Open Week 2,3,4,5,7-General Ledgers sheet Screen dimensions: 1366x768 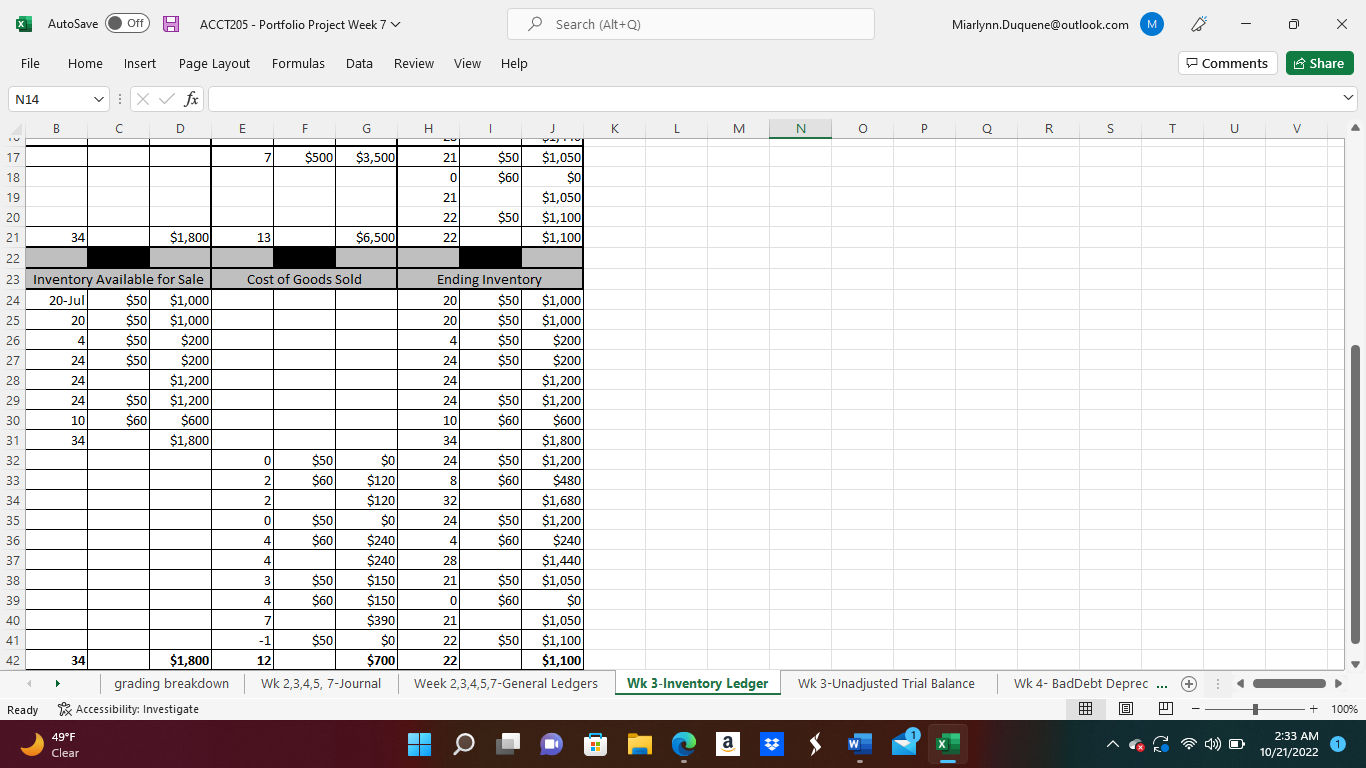505,683
